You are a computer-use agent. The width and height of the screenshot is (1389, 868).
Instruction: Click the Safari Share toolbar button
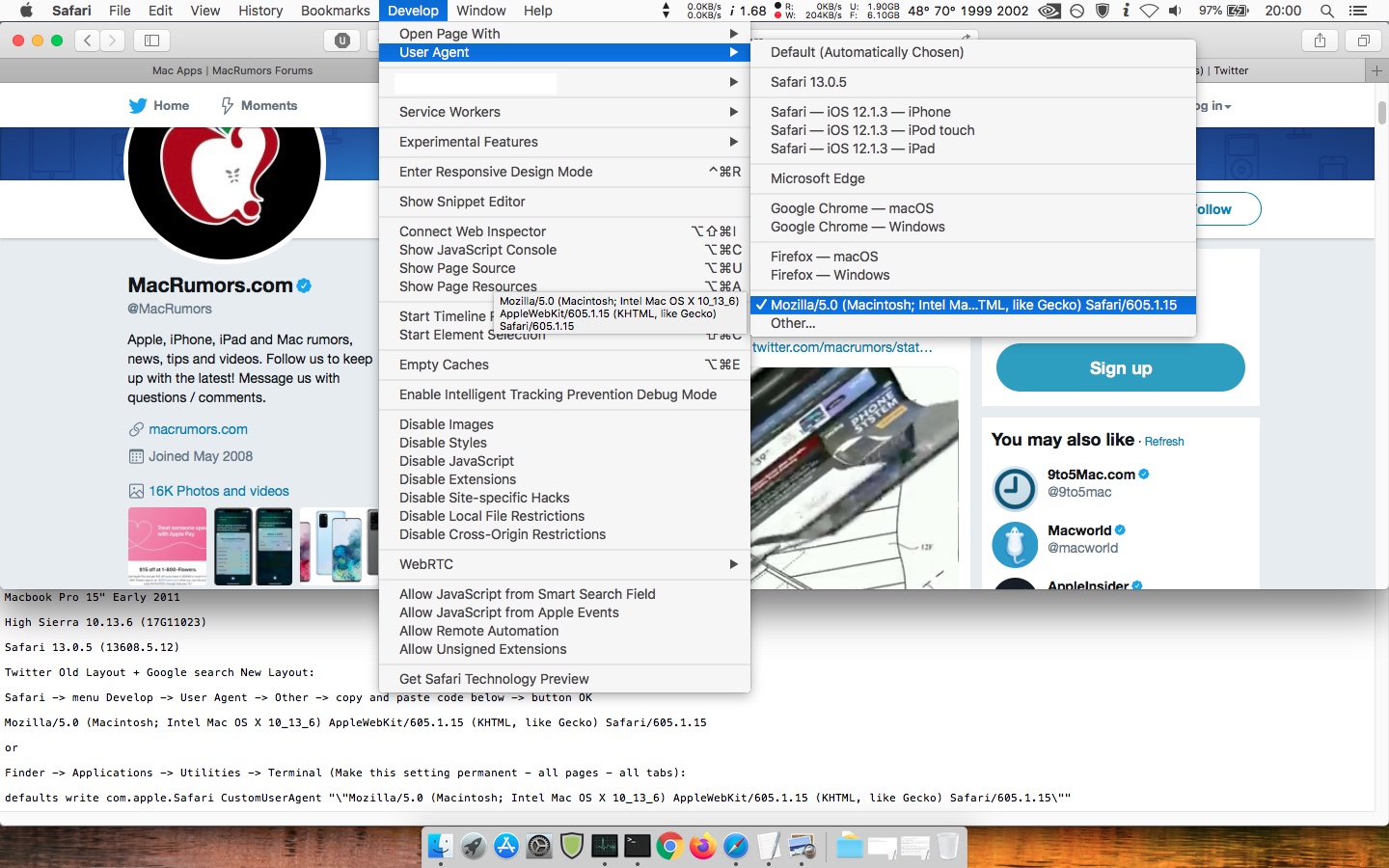click(x=1320, y=41)
